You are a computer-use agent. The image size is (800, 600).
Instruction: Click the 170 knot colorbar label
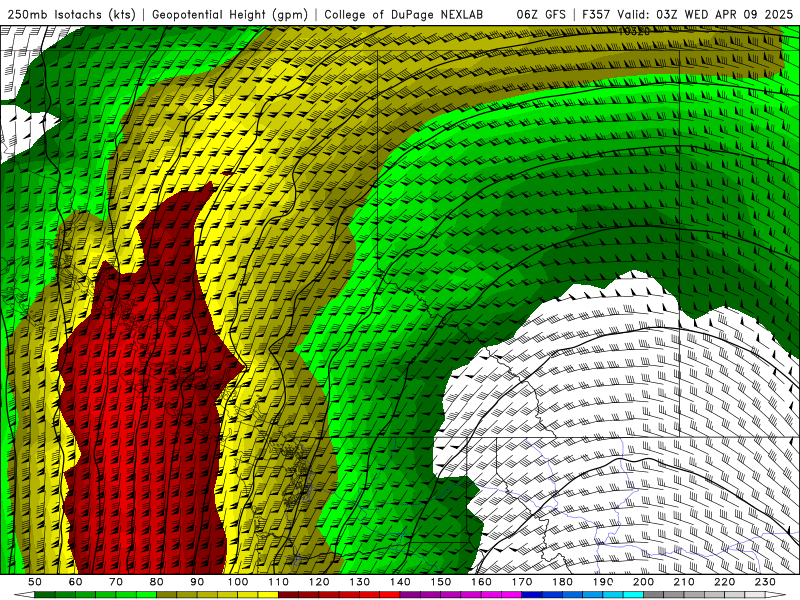click(522, 582)
